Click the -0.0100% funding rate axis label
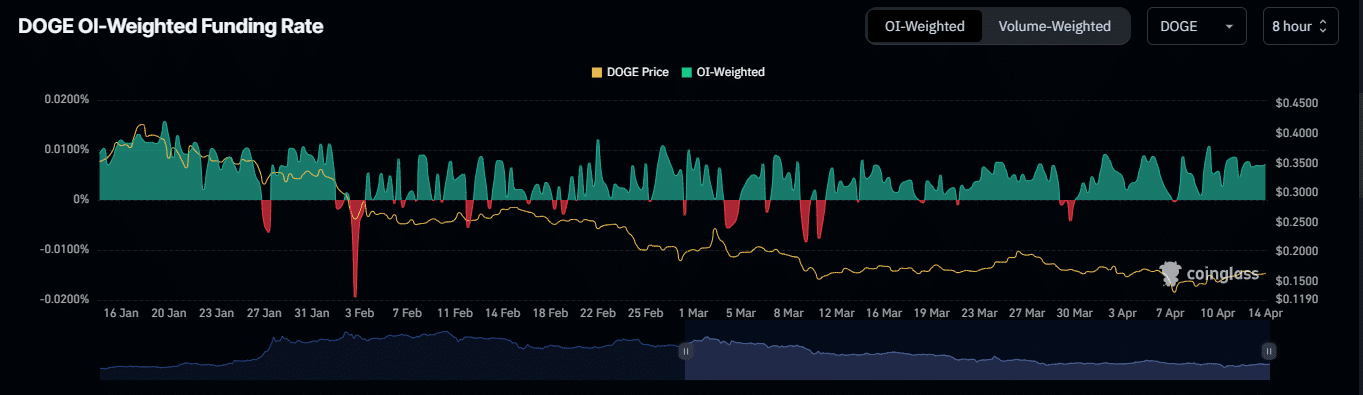The image size is (1363, 395). pos(65,250)
